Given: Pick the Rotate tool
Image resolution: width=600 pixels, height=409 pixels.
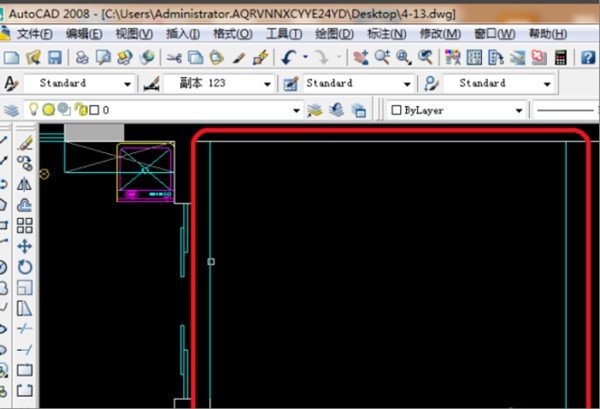Looking at the screenshot, I should tap(25, 267).
